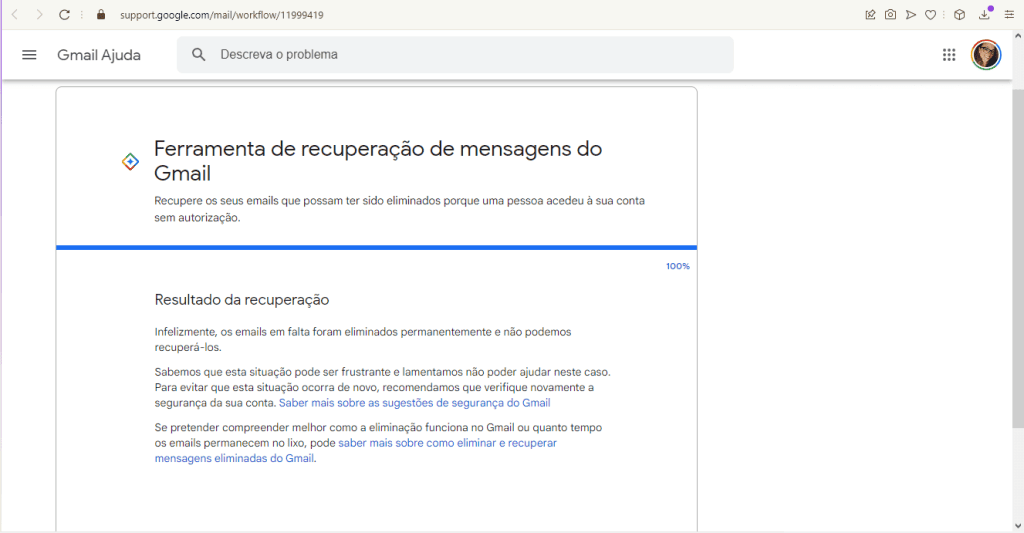Click the blue recovery progress bar

coord(376,248)
